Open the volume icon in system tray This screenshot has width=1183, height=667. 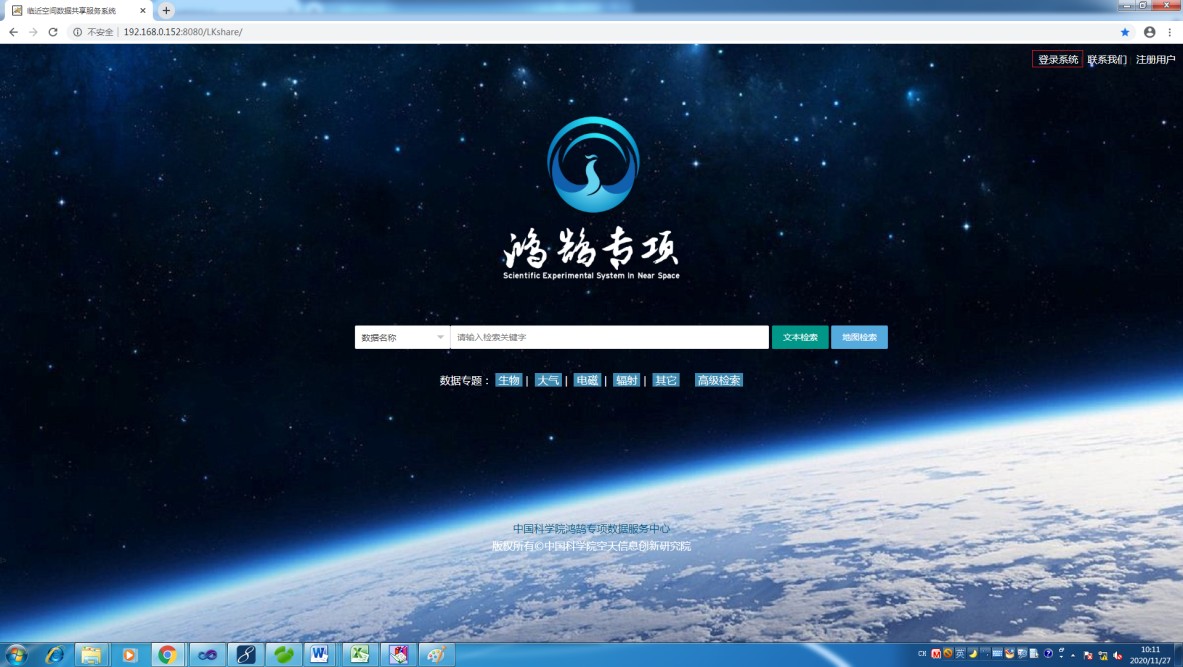(x=1117, y=656)
